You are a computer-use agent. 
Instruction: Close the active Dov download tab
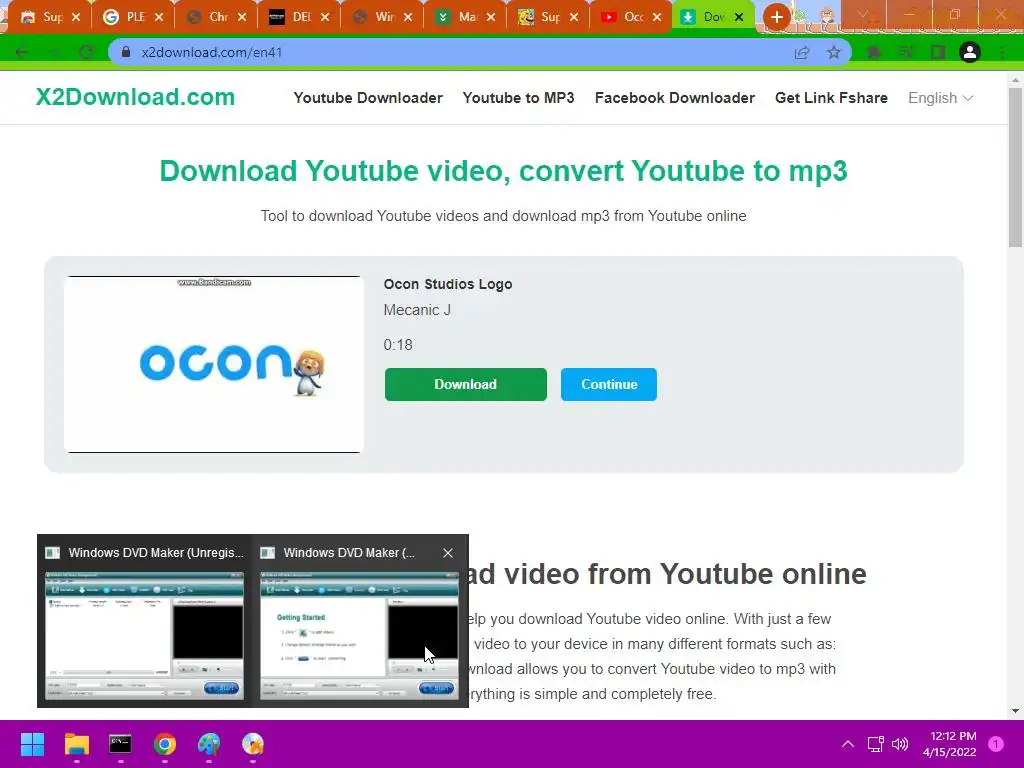(739, 17)
